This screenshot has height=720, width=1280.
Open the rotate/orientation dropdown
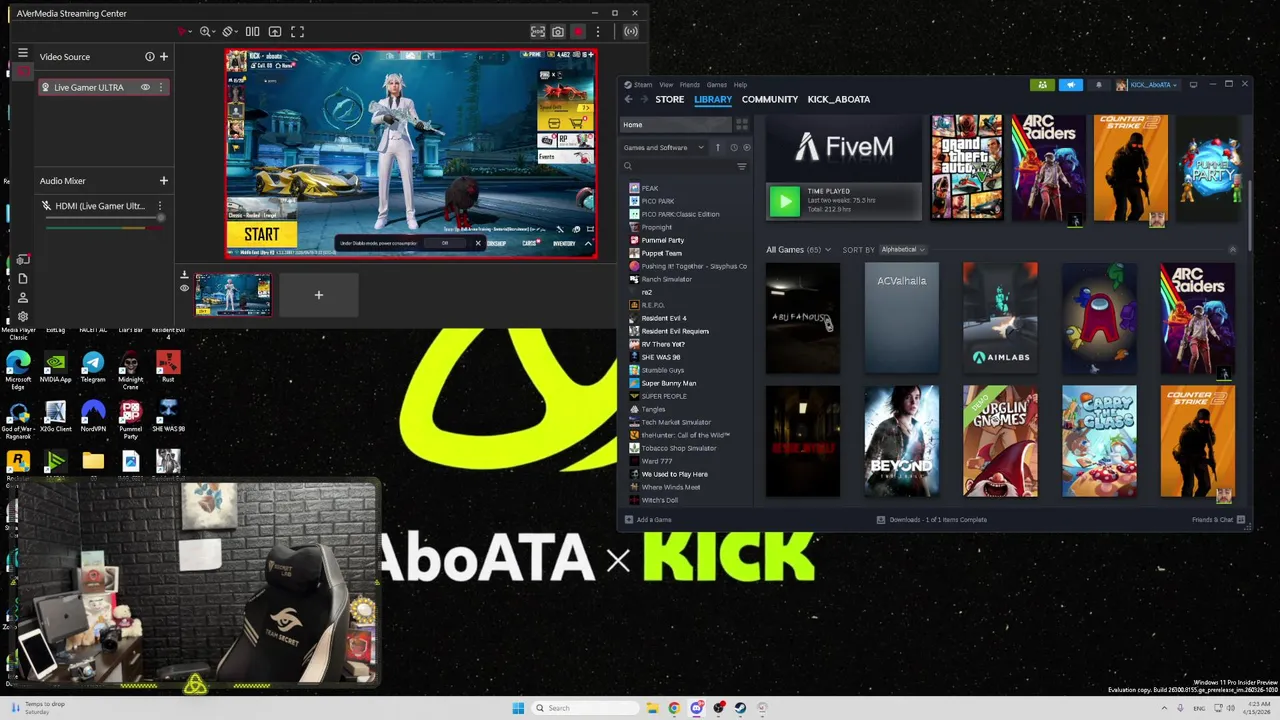coord(231,32)
